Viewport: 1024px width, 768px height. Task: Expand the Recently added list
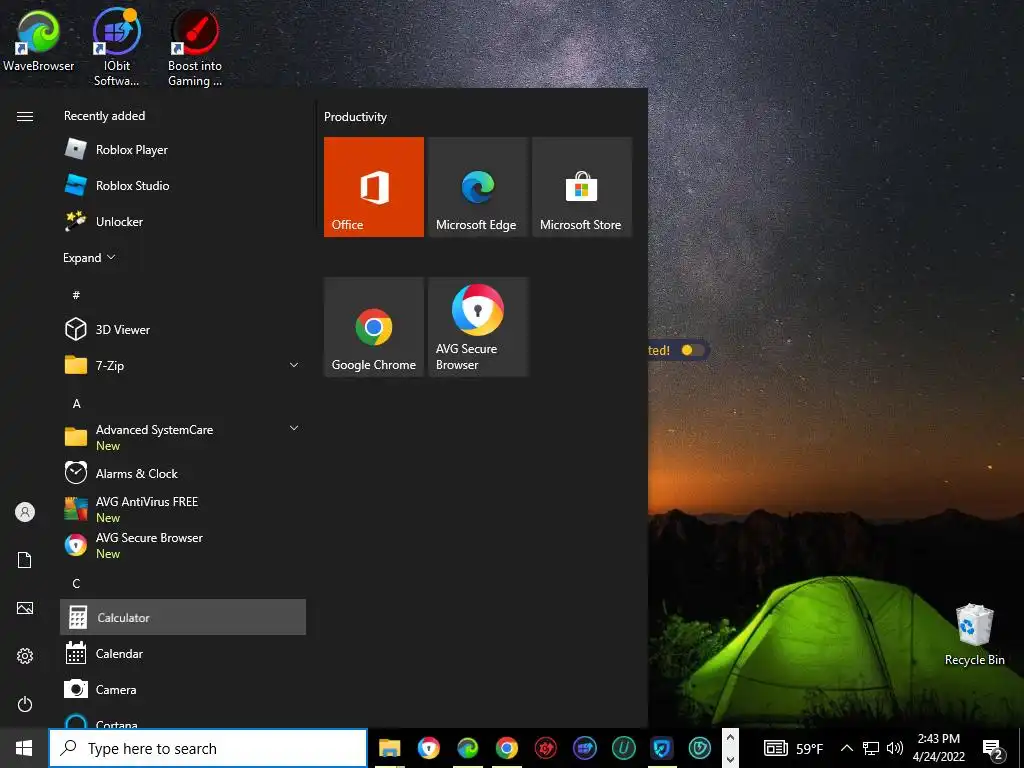tap(89, 257)
